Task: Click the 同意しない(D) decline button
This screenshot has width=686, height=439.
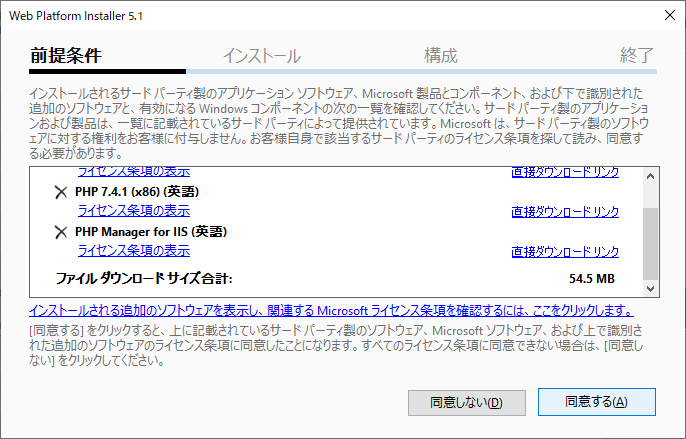Action: coord(467,403)
